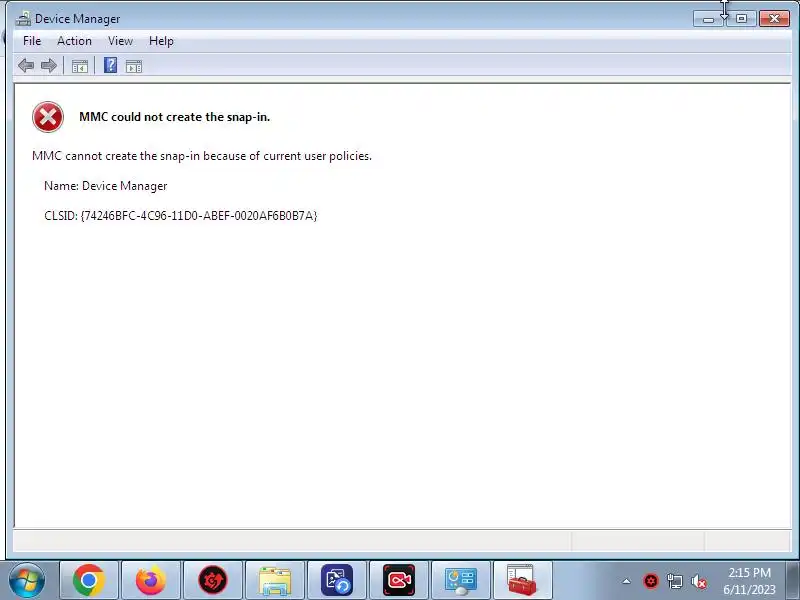Click the heading 'MMC could not create the snap-in.'
This screenshot has height=600, width=800.
[174, 117]
